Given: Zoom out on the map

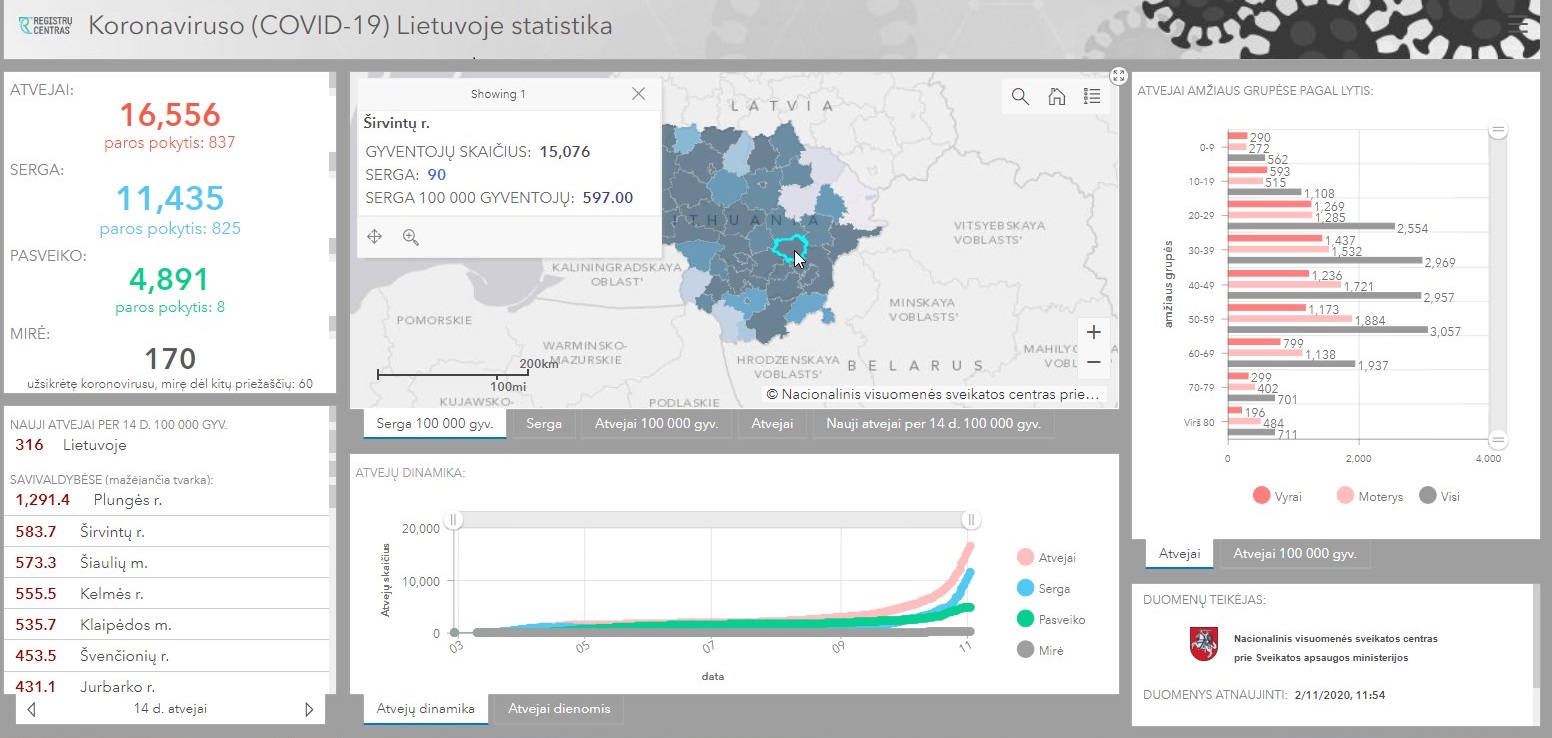Looking at the screenshot, I should point(1093,362).
